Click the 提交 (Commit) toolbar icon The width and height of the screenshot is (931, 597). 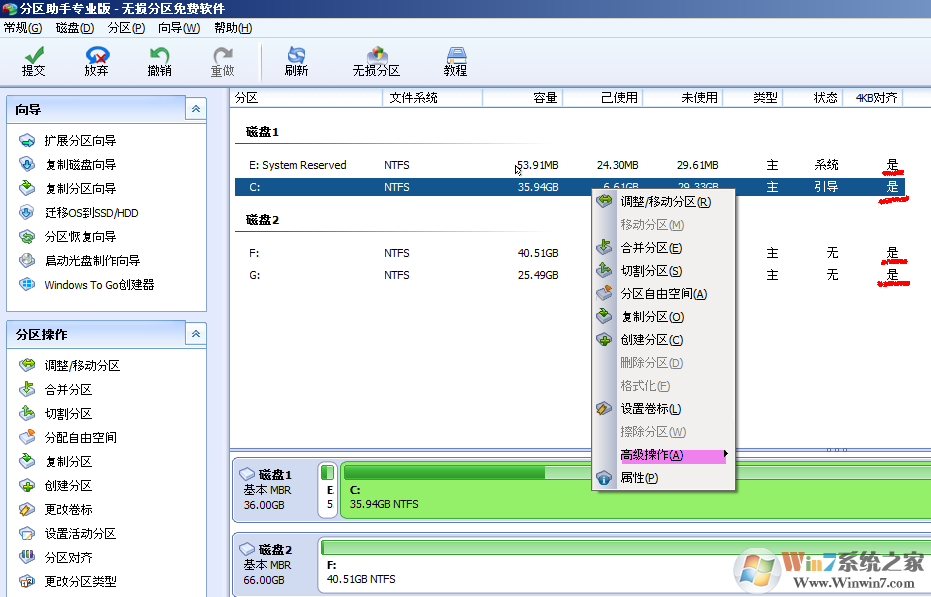(33, 62)
